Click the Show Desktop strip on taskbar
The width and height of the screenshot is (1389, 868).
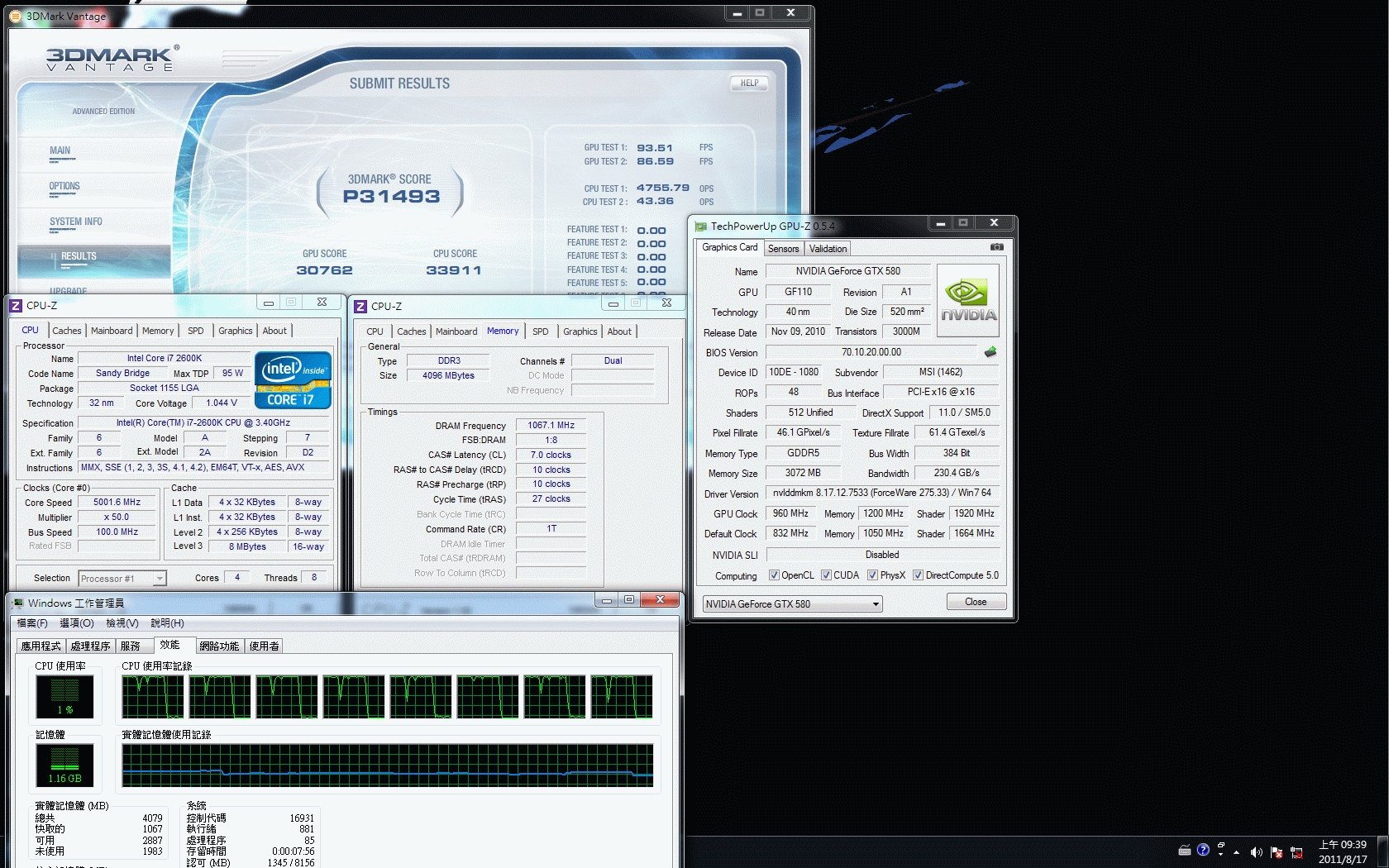(1383, 852)
